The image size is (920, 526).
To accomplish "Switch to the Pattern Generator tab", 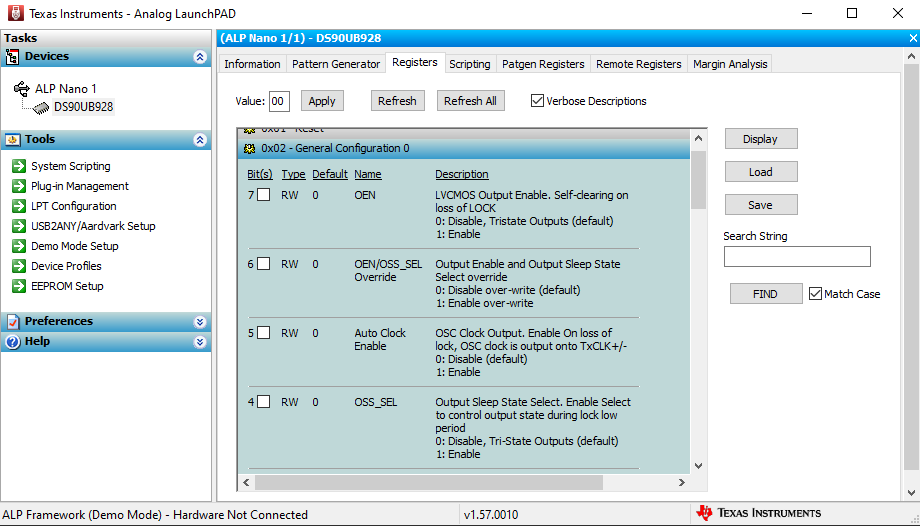I will 336,64.
